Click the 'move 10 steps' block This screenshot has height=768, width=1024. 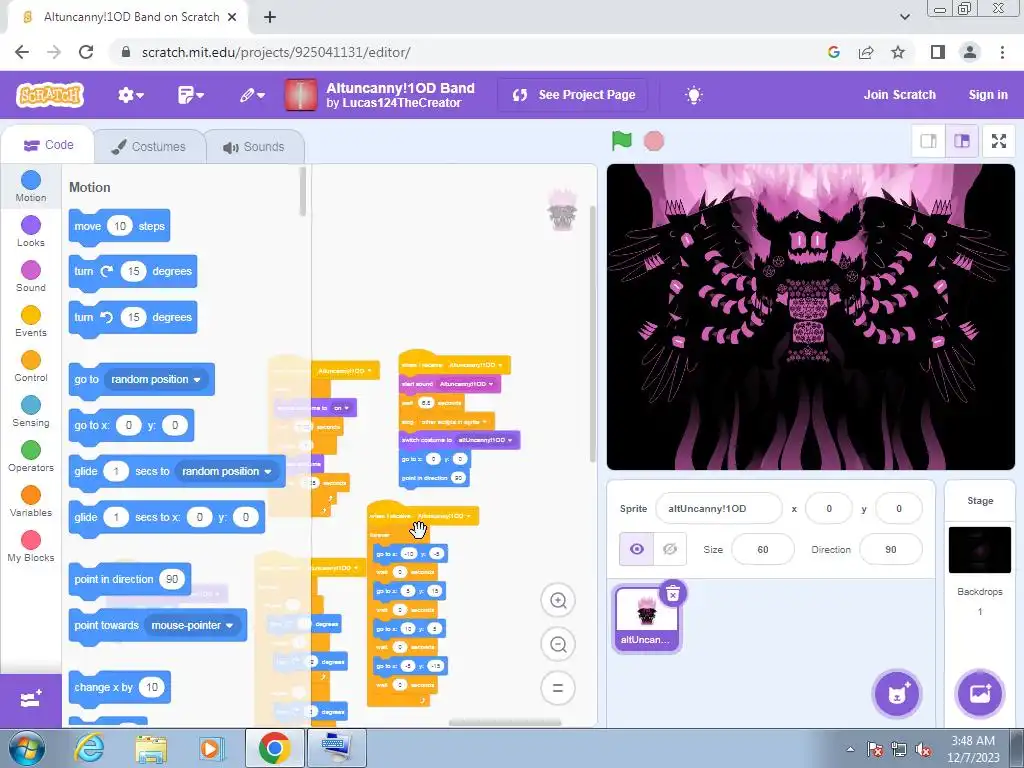[120, 227]
